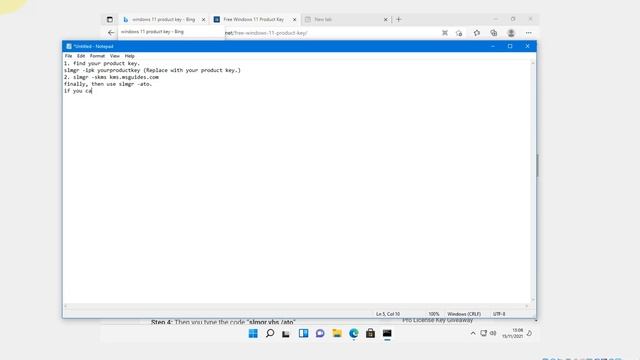Open Task View on taskbar
Image resolution: width=640 pixels, height=360 pixels.
(x=286, y=334)
